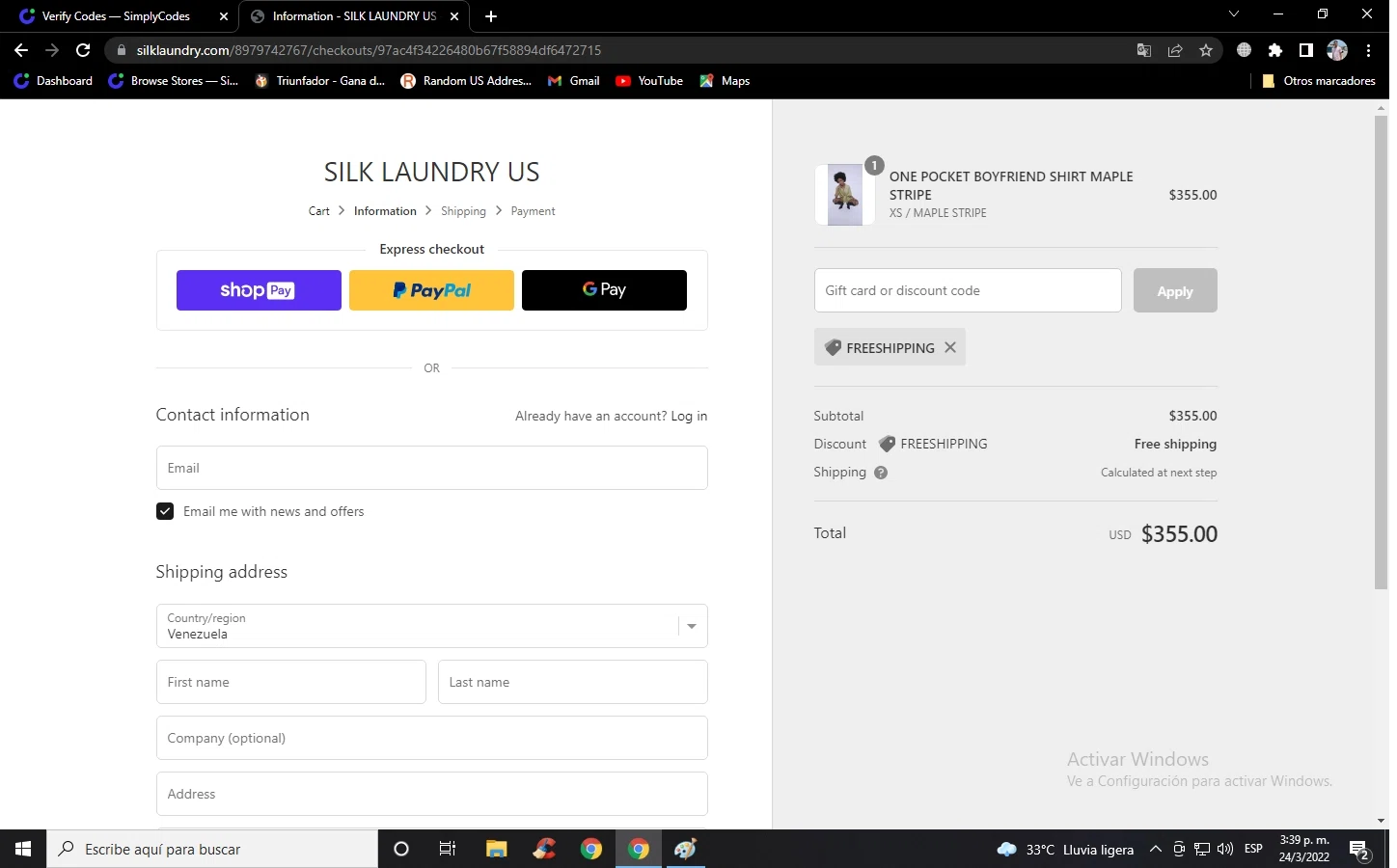Viewport: 1397px width, 868px height.
Task: Open the Chrome three-dot menu
Action: click(1368, 50)
